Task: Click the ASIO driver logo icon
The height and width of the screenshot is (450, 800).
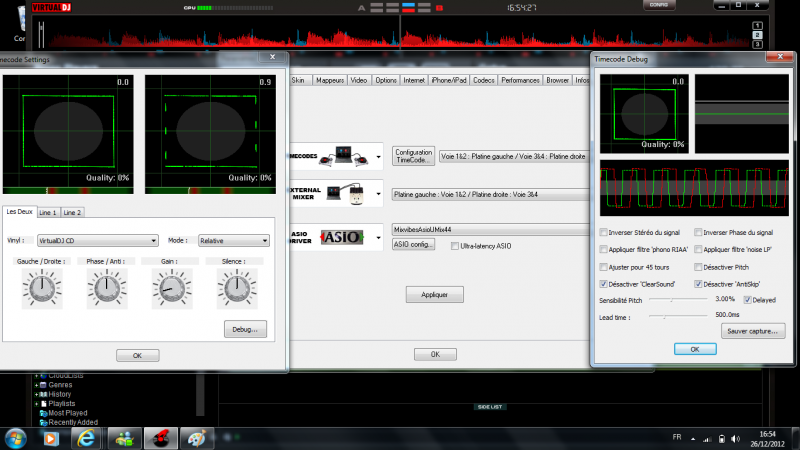Action: click(x=343, y=238)
